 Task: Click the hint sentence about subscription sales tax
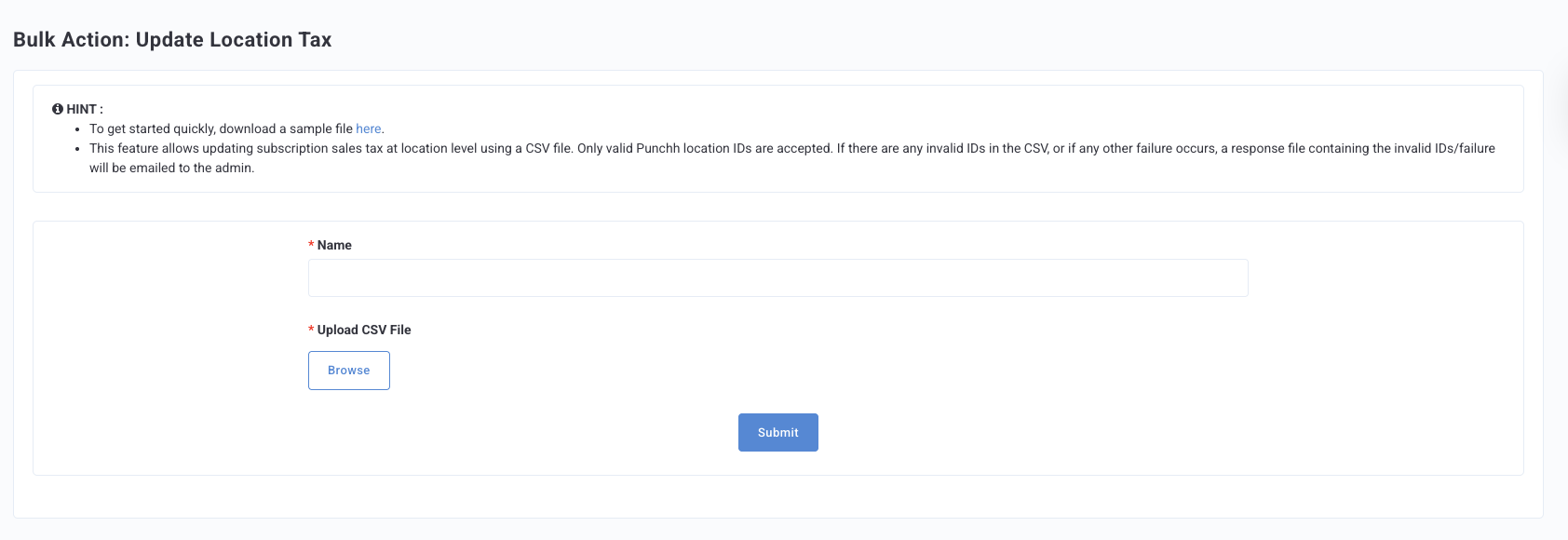[792, 157]
